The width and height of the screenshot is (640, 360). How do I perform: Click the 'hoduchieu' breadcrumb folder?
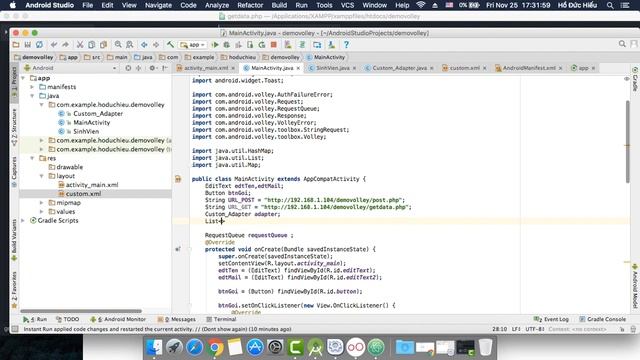[238, 57]
